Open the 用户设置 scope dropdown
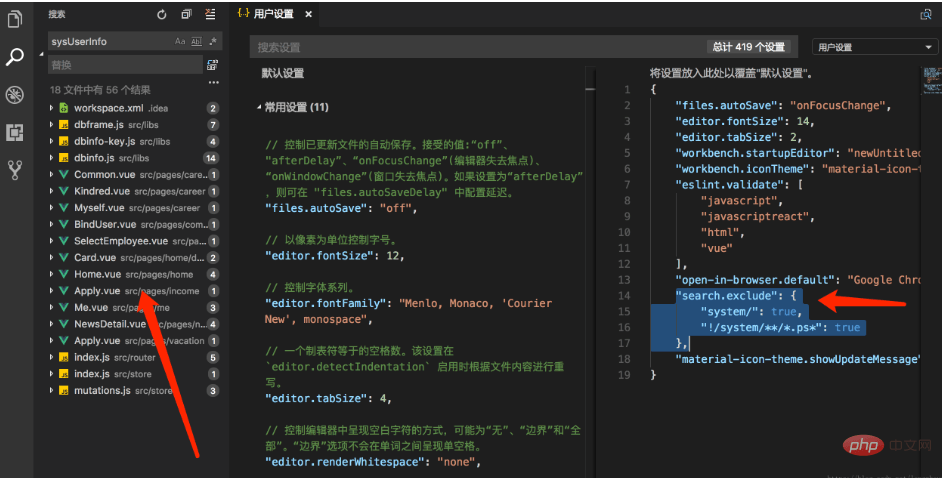Image resolution: width=942 pixels, height=478 pixels. [874, 47]
